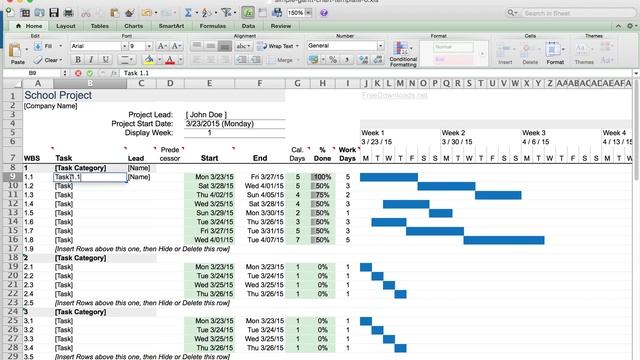Image resolution: width=640 pixels, height=360 pixels.
Task: Apply red font color swatch
Action: pyautogui.click(x=170, y=60)
